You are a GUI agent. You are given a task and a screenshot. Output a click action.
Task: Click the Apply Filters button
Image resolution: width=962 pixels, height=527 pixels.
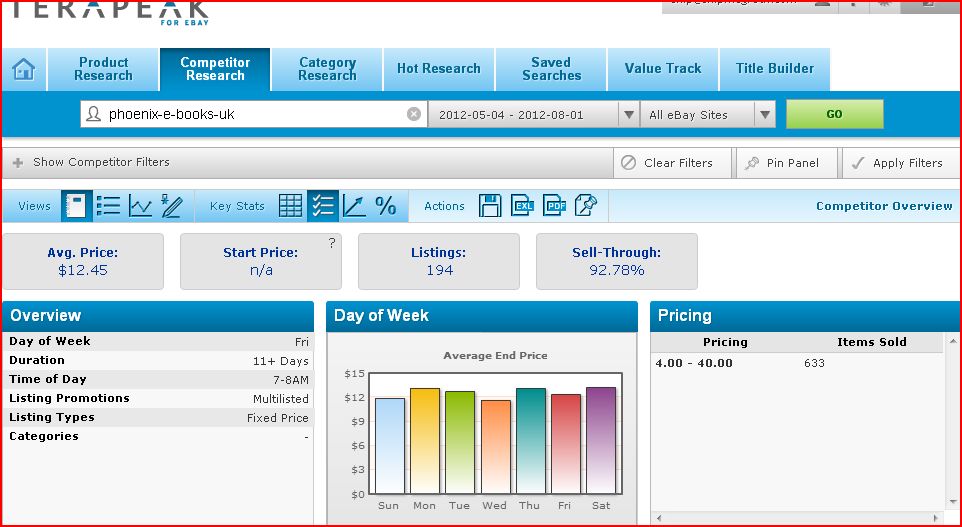901,163
